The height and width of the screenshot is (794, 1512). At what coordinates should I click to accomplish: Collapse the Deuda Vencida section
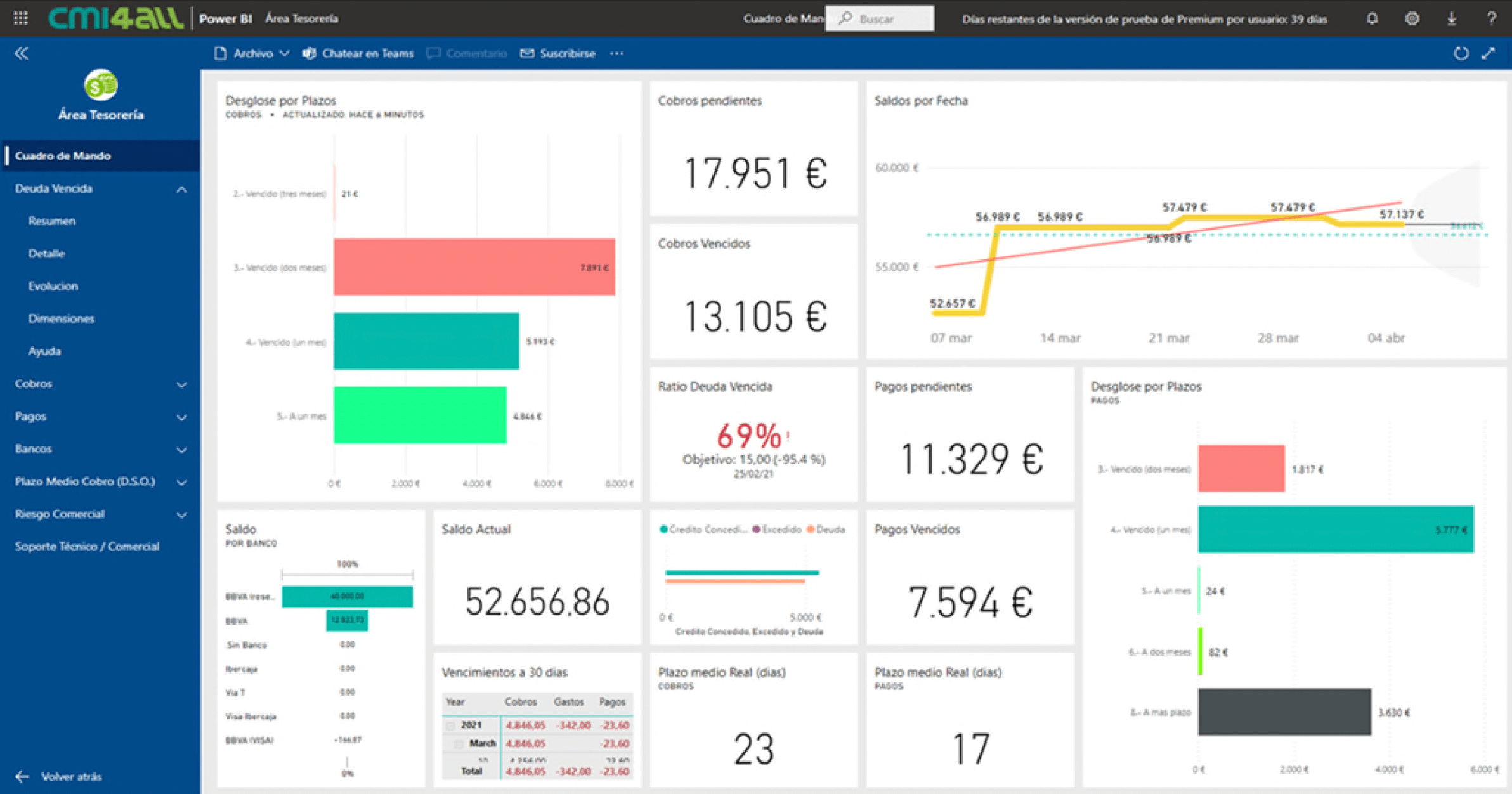(x=181, y=189)
